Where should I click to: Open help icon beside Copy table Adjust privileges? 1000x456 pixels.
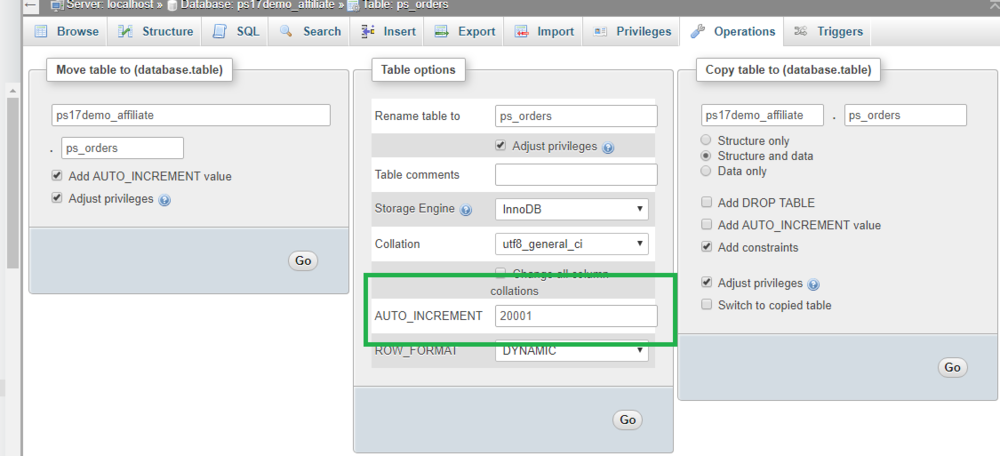(x=813, y=284)
